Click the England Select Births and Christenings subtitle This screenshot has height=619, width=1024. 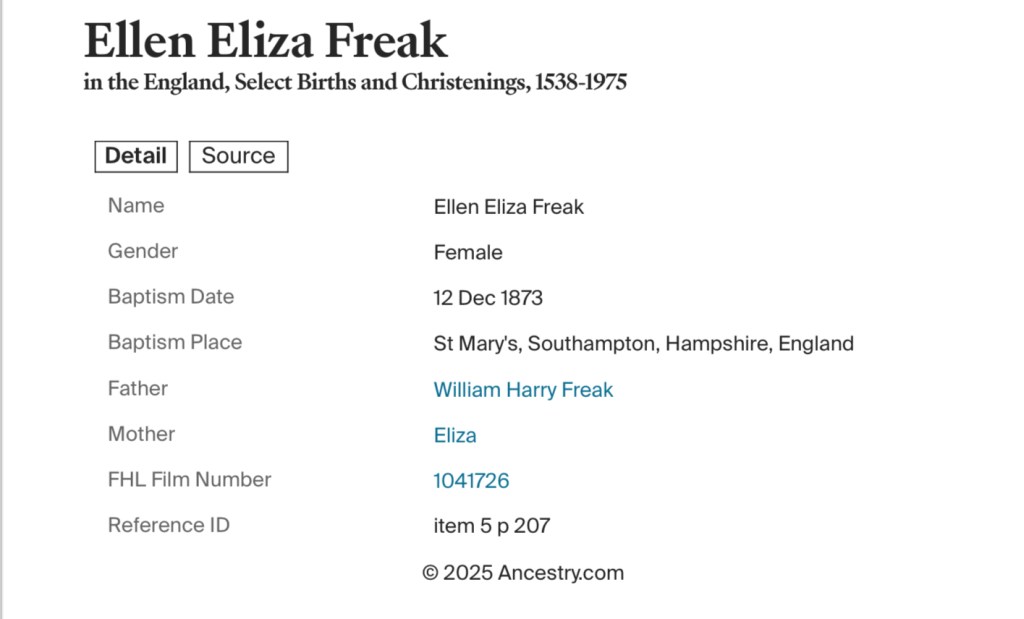355,82
